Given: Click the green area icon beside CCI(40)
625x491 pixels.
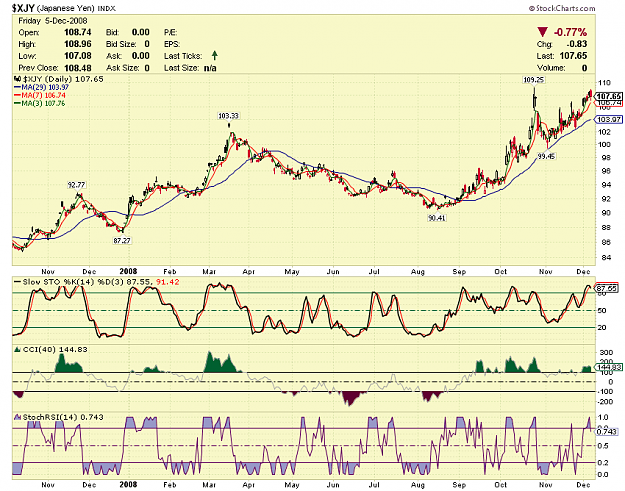Looking at the screenshot, I should point(17,350).
